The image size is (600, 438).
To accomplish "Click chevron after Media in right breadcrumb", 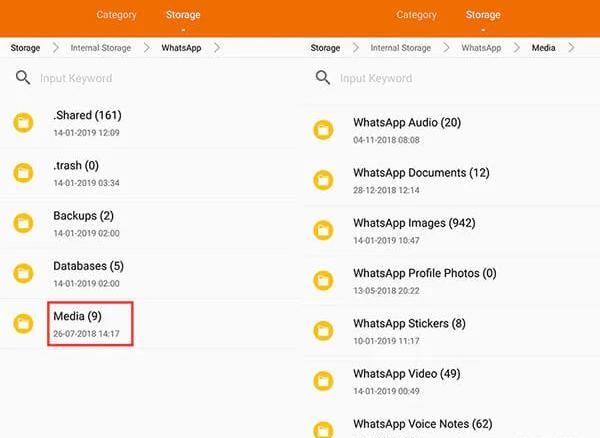I will pos(571,48).
